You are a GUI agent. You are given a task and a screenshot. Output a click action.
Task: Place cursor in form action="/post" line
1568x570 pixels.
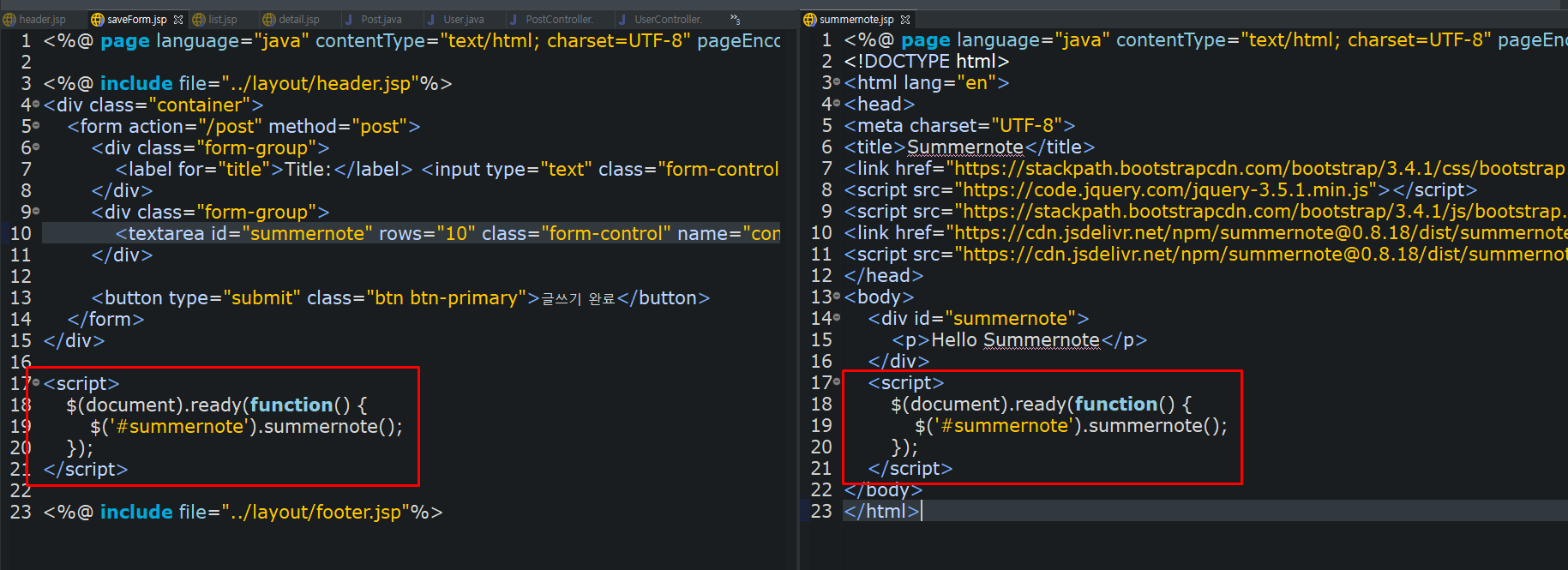point(243,126)
